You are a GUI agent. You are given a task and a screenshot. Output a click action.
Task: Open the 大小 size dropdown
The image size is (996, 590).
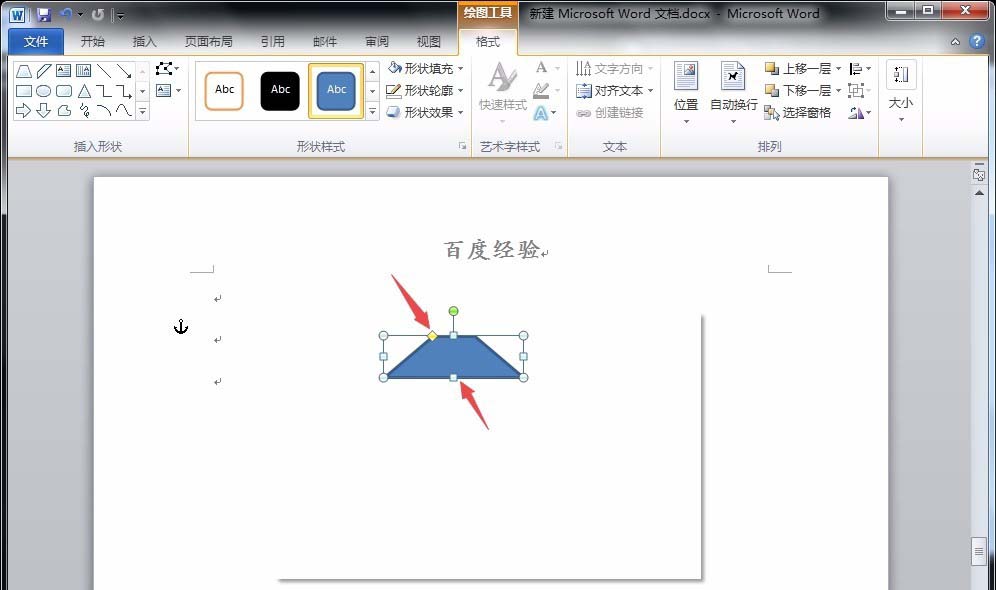901,93
